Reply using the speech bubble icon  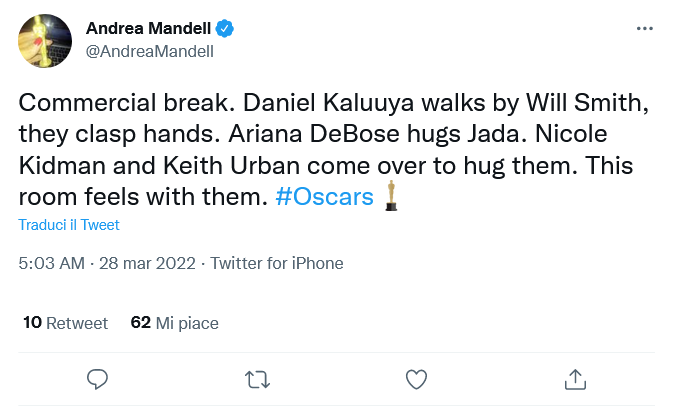97,379
